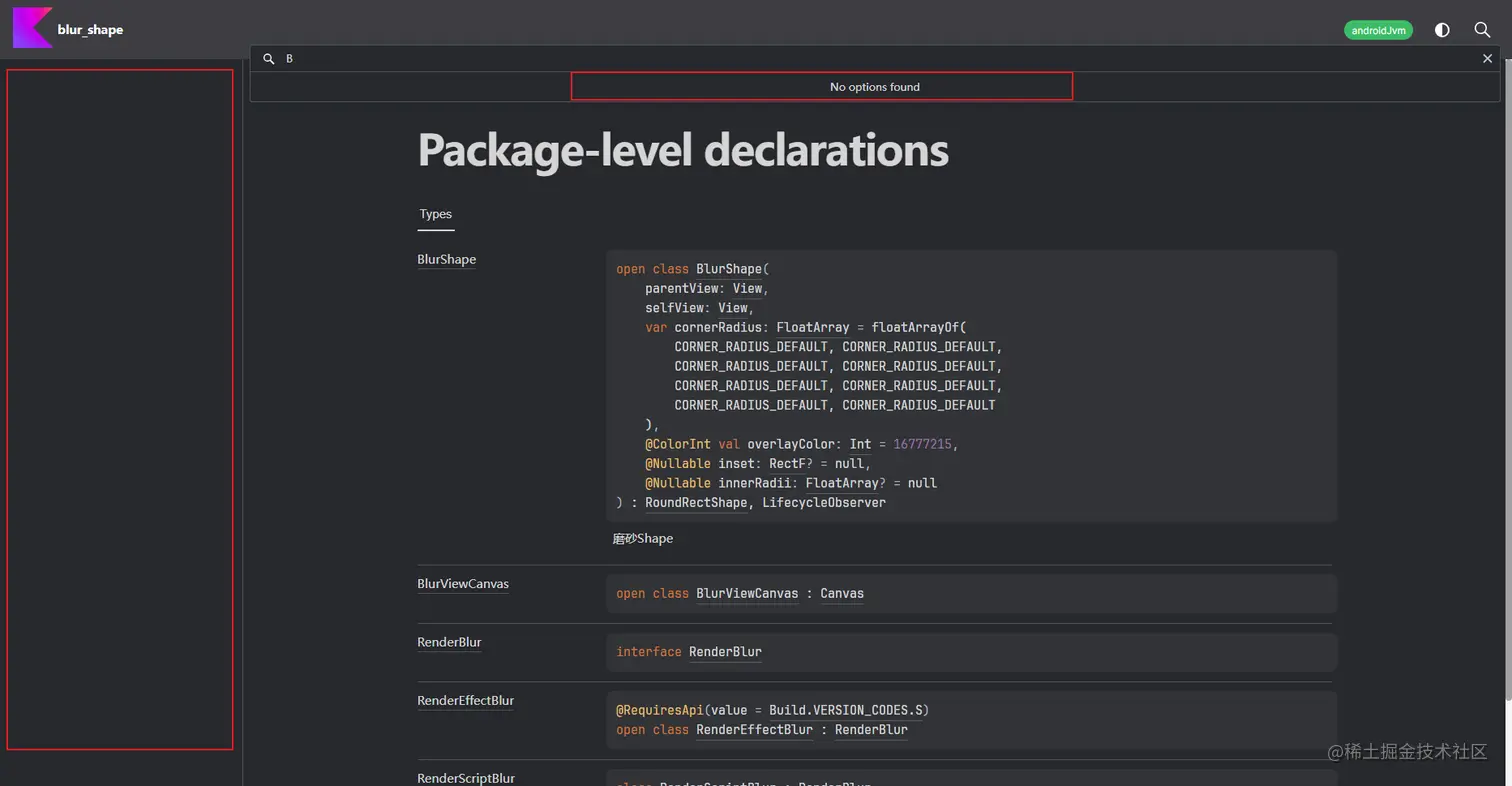Click the 'Package-level declarations' heading
The height and width of the screenshot is (786, 1512).
[683, 150]
